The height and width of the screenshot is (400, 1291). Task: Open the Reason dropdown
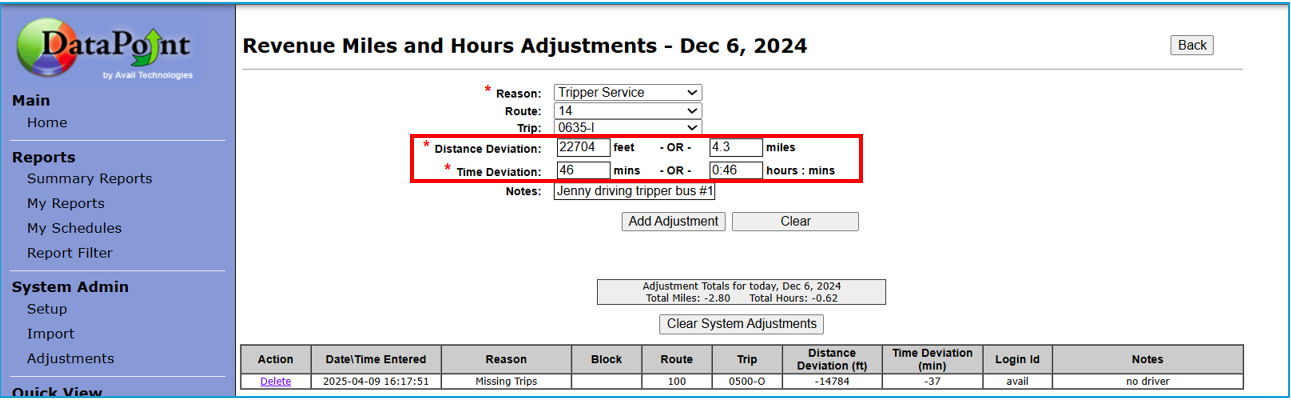coord(627,93)
